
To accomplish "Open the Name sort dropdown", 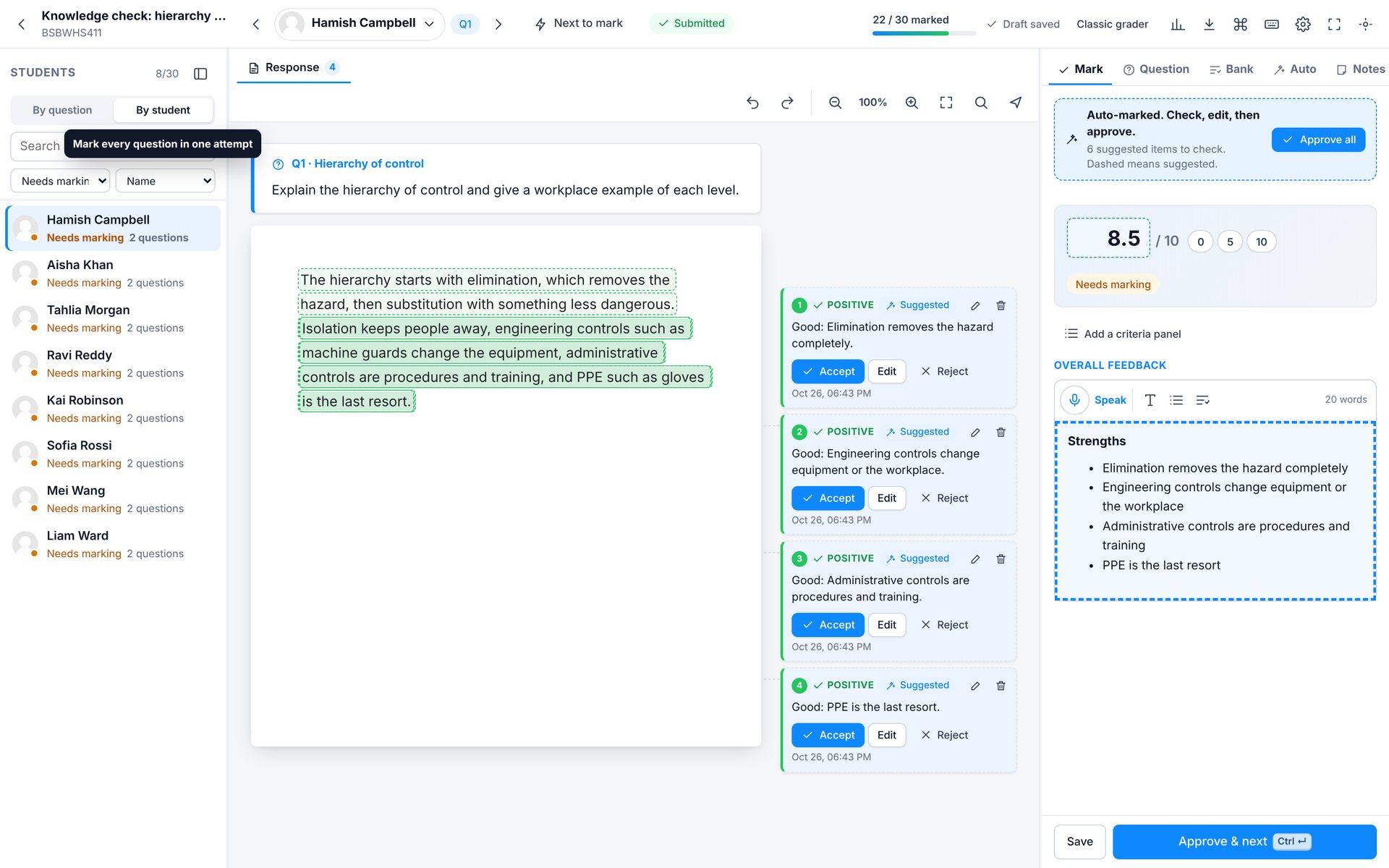I will click(x=165, y=181).
